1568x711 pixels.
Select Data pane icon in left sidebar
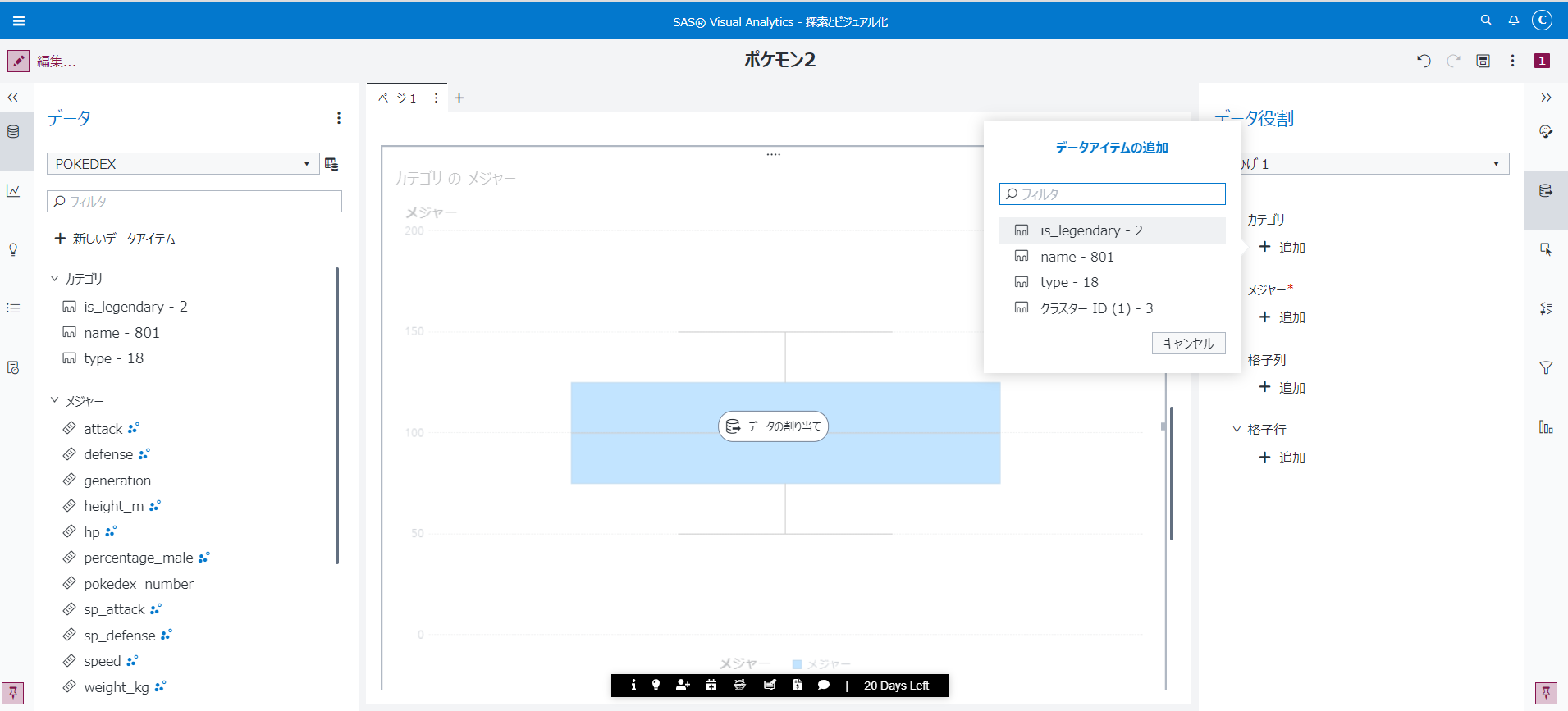tap(14, 132)
